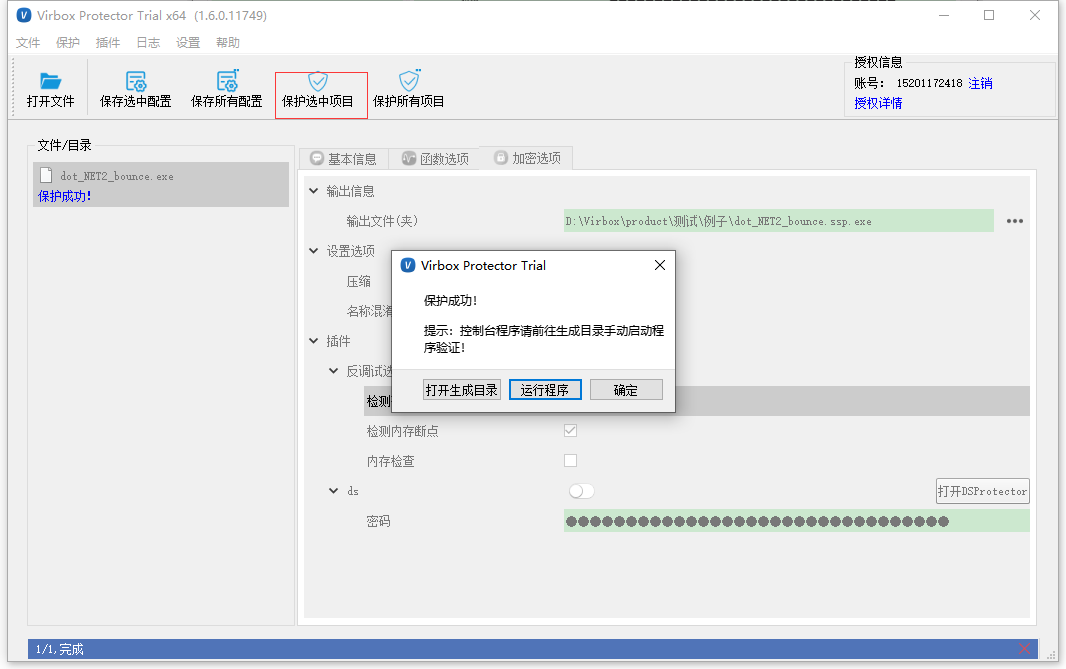The image size is (1066, 669).
Task: Select the 加密选项 tab
Action: (x=526, y=158)
